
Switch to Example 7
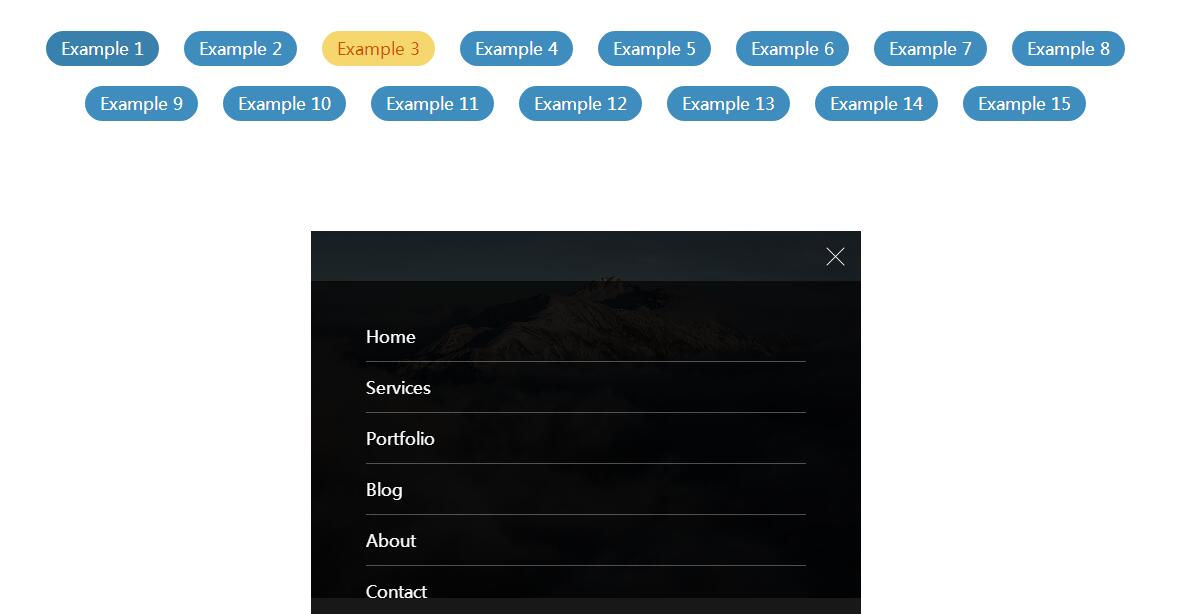pyautogui.click(x=930, y=49)
